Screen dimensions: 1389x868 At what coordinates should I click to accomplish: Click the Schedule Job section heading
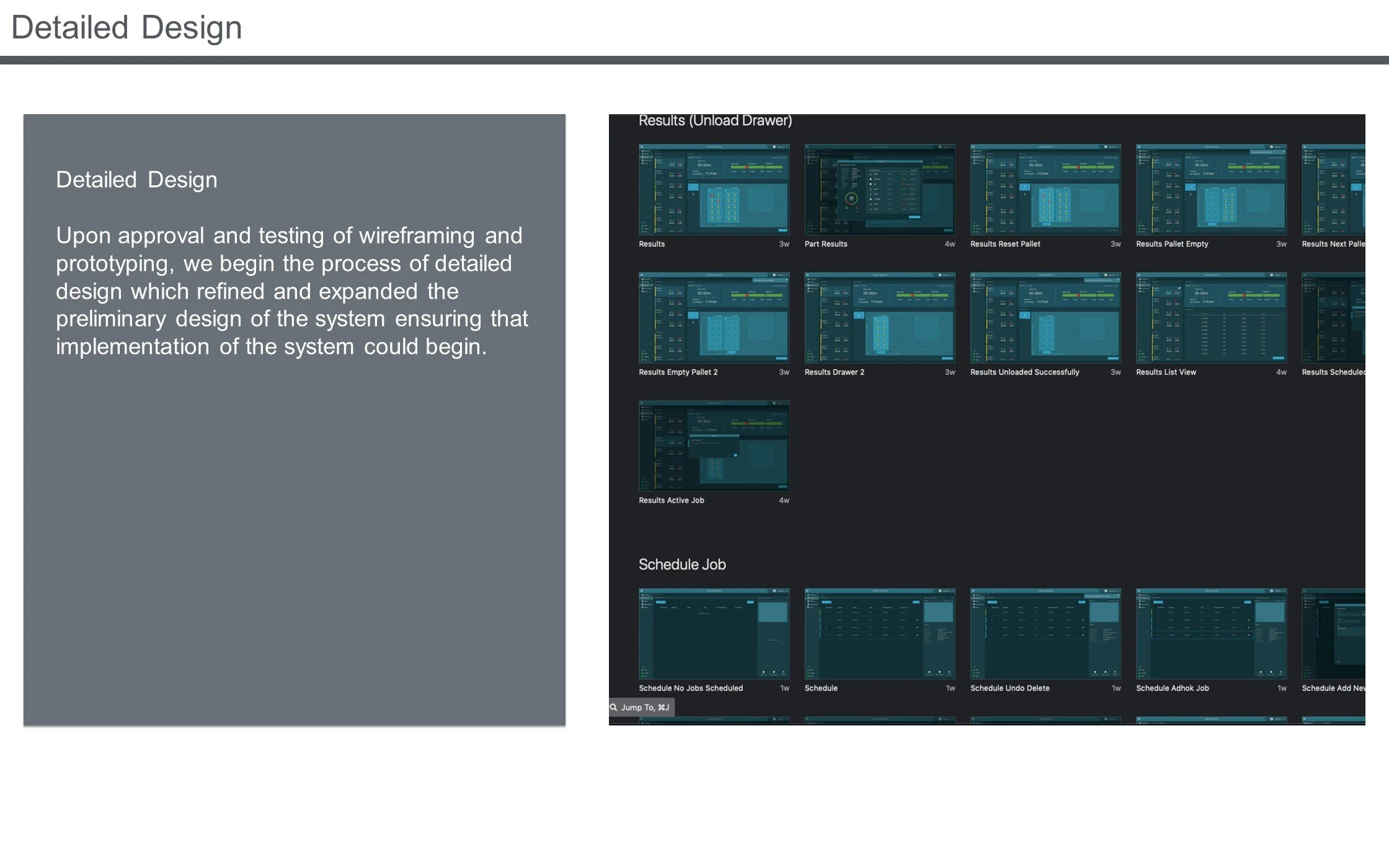coord(682,564)
